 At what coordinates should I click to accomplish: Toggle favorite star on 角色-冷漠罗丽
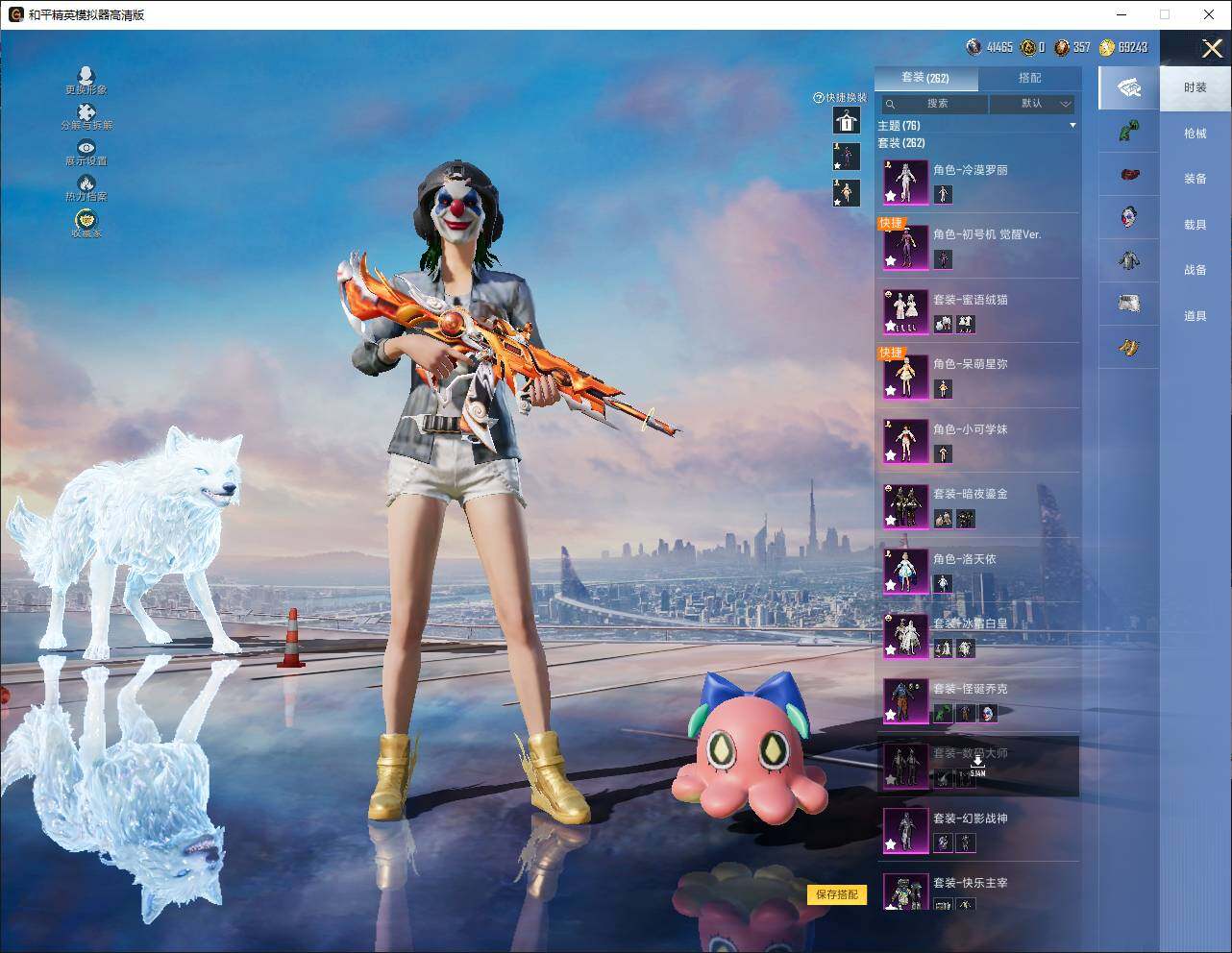click(x=891, y=196)
